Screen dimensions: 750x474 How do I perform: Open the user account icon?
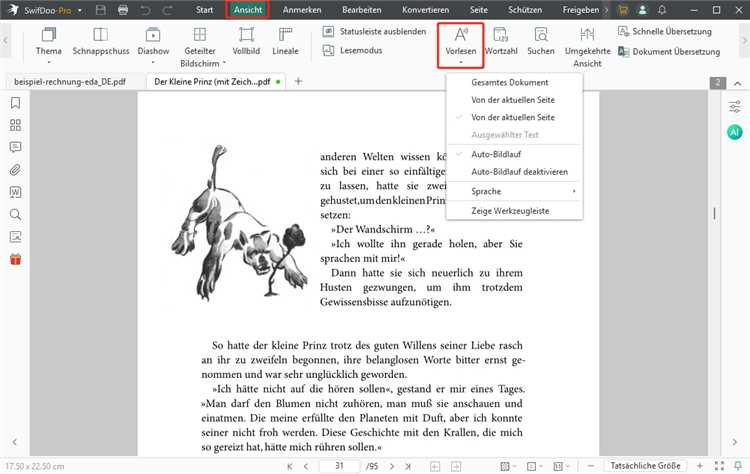point(642,10)
